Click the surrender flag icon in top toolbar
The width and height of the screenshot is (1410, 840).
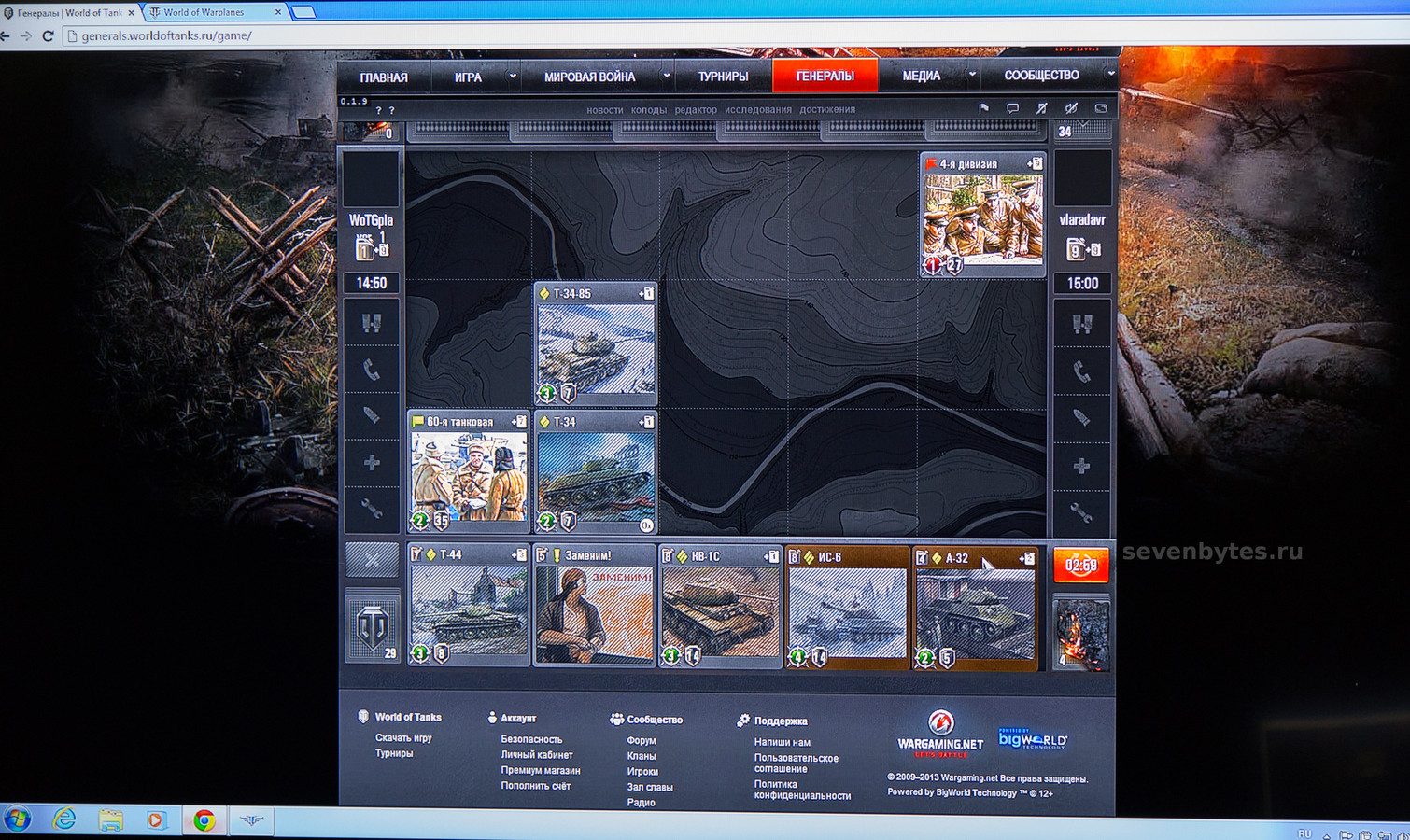tap(983, 108)
